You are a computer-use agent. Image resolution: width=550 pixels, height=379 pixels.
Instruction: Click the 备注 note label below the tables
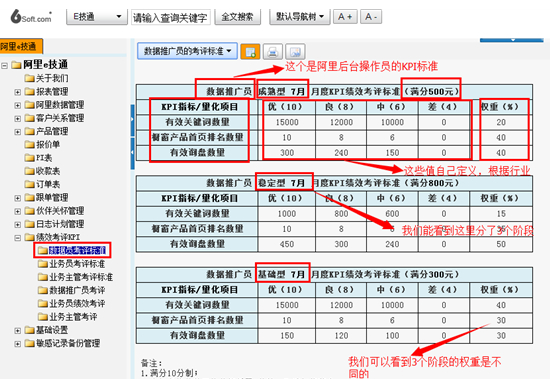tap(152, 363)
